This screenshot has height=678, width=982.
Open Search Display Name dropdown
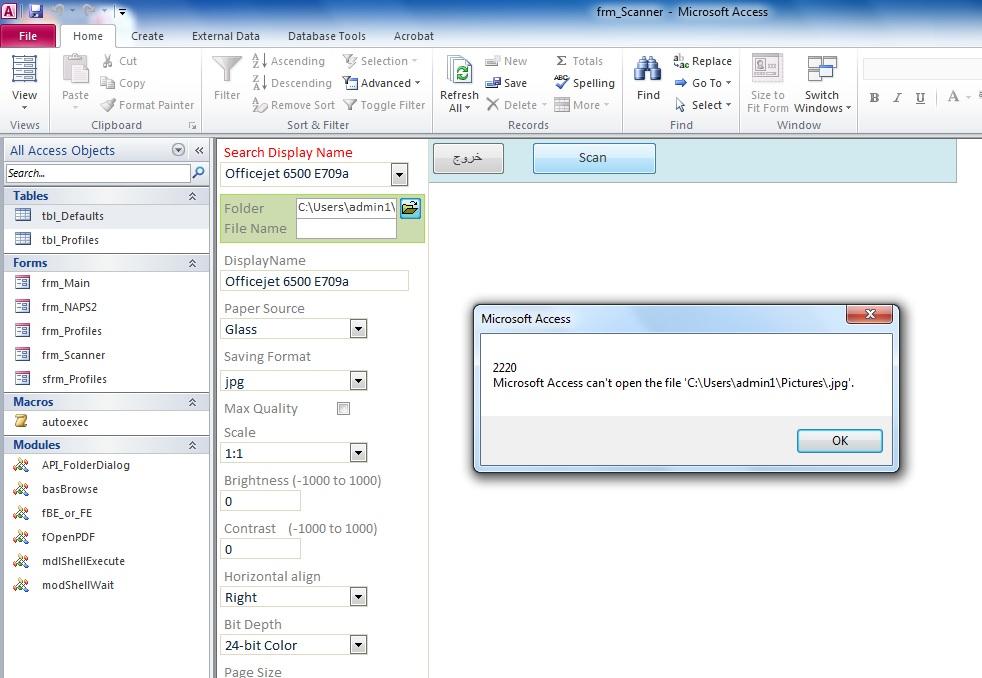click(x=399, y=175)
